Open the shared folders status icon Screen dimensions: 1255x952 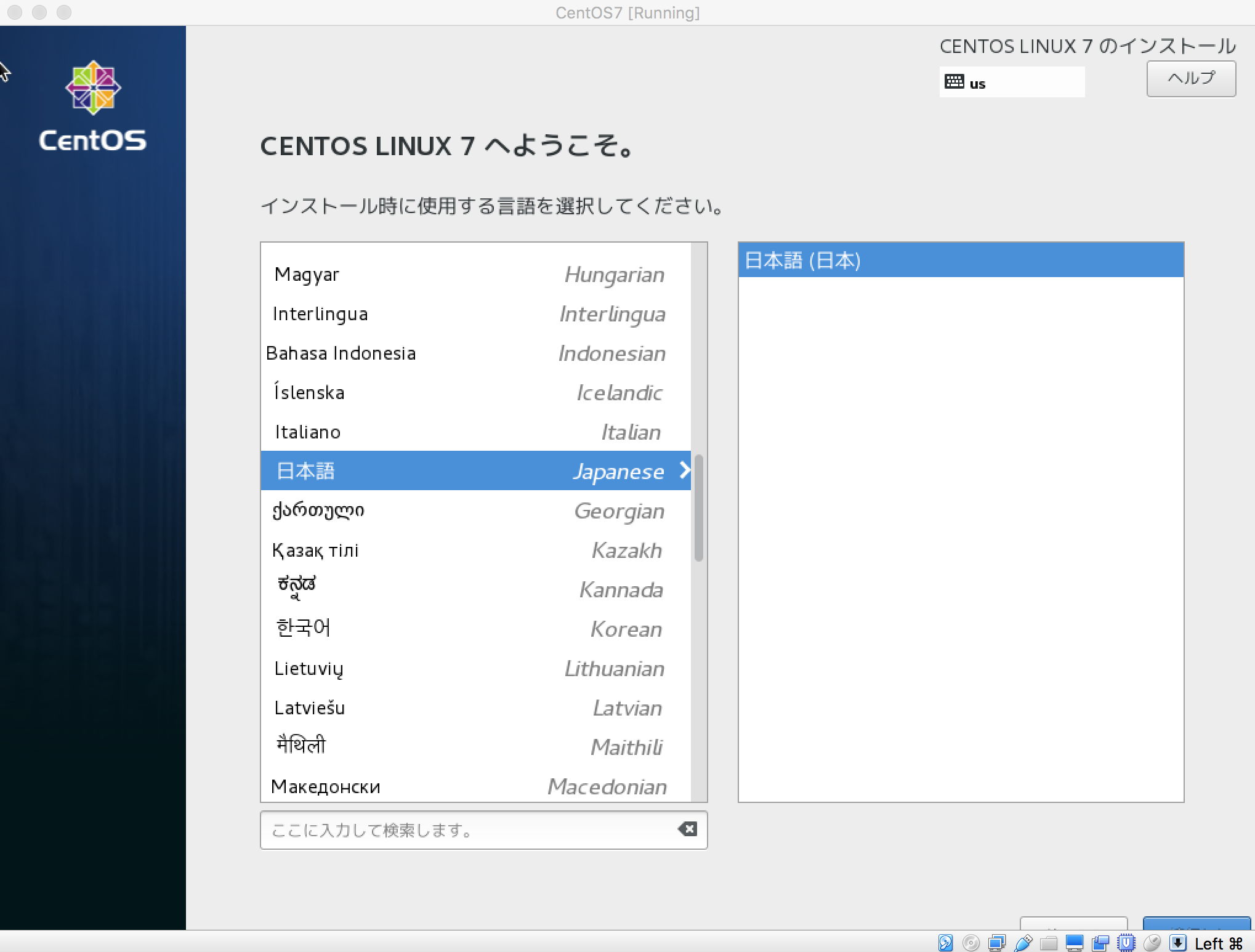pos(1049,943)
